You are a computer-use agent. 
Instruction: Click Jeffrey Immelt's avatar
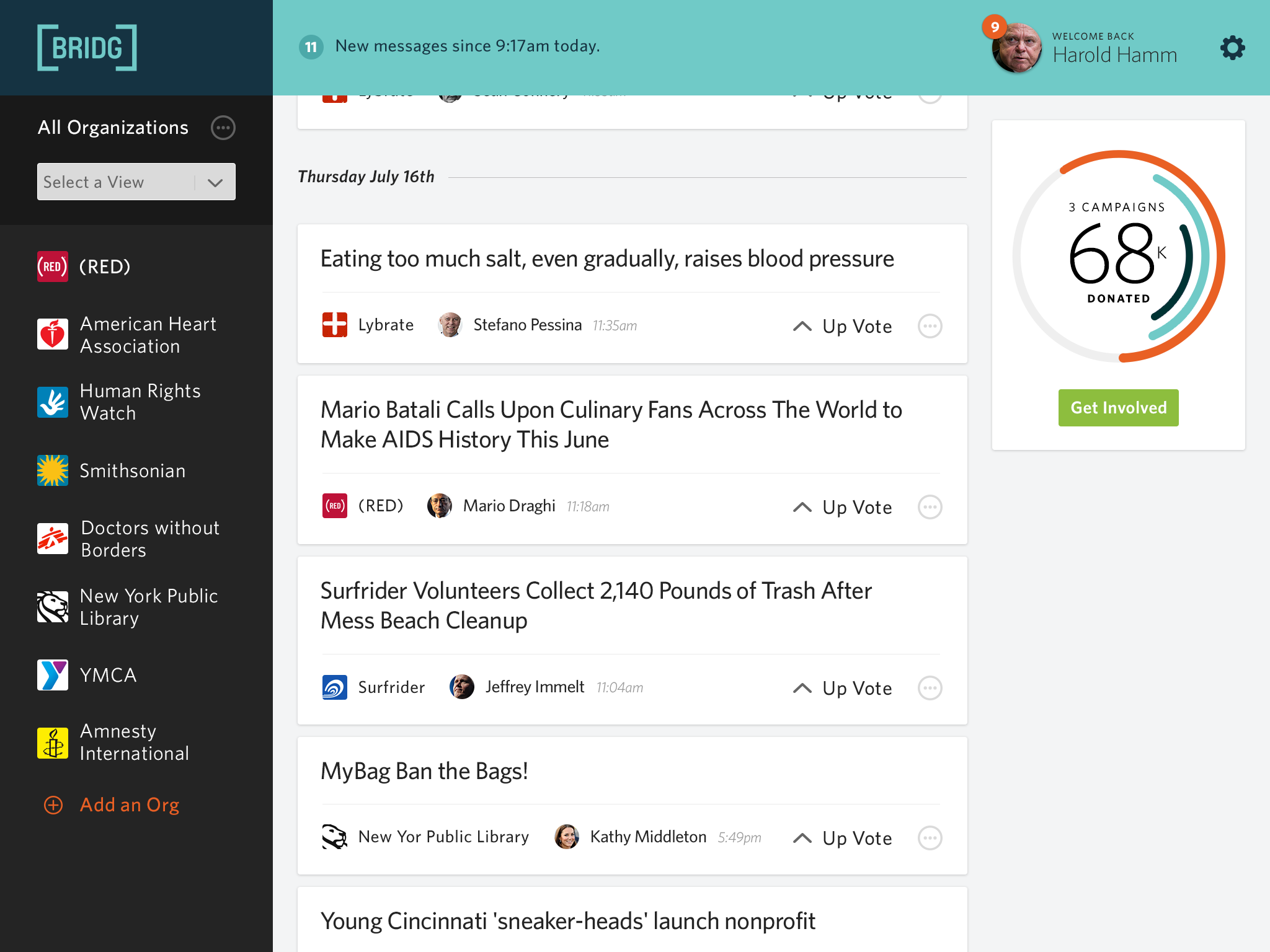point(462,687)
